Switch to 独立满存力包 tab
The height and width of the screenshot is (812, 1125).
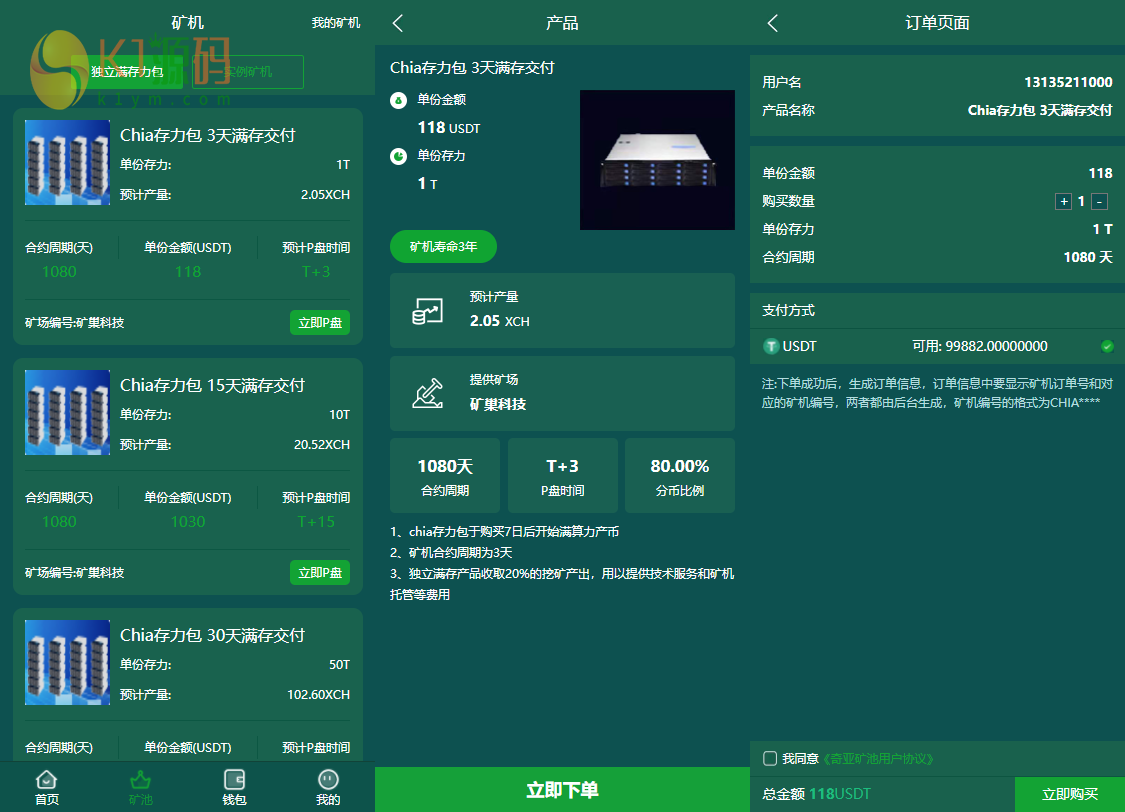pyautogui.click(x=128, y=72)
